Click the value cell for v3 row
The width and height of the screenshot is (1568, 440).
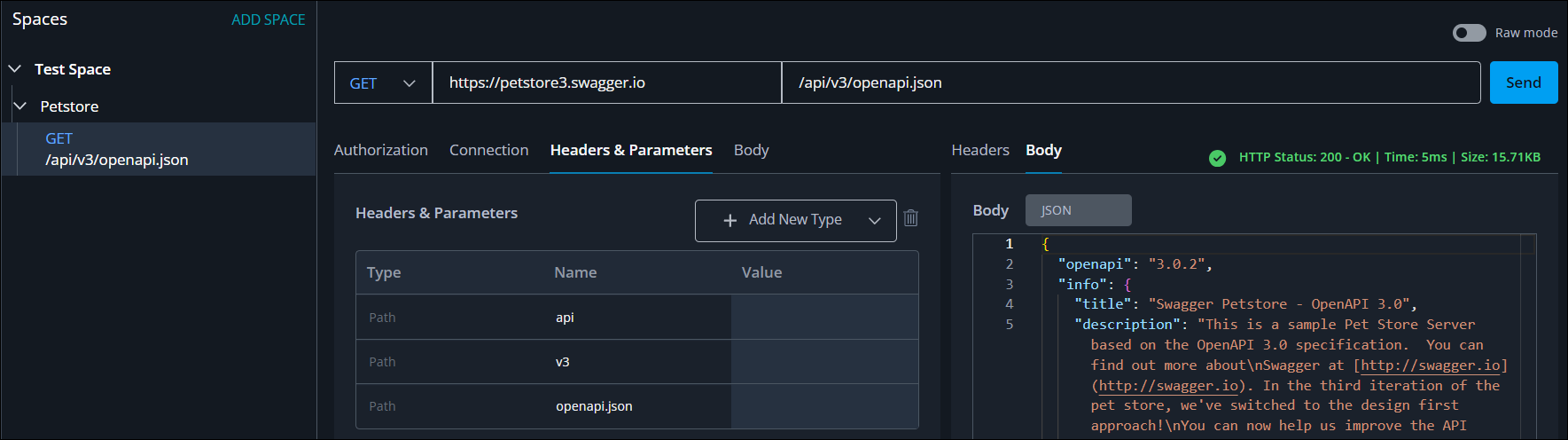pos(824,361)
